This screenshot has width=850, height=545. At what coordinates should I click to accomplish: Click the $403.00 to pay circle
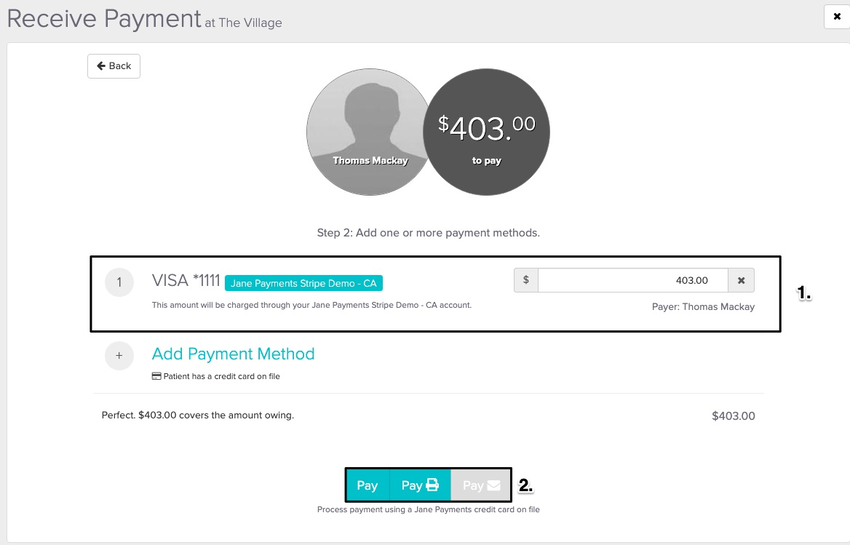tap(485, 131)
